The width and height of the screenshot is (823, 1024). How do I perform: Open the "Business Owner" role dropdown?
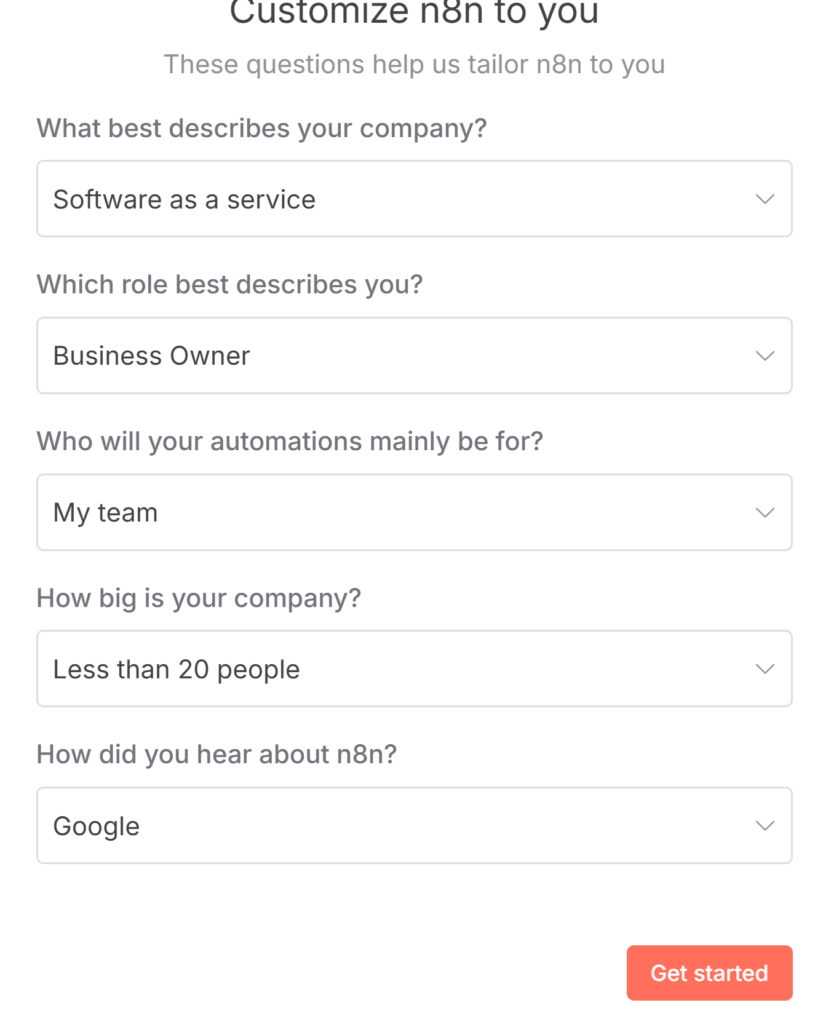[400, 356]
